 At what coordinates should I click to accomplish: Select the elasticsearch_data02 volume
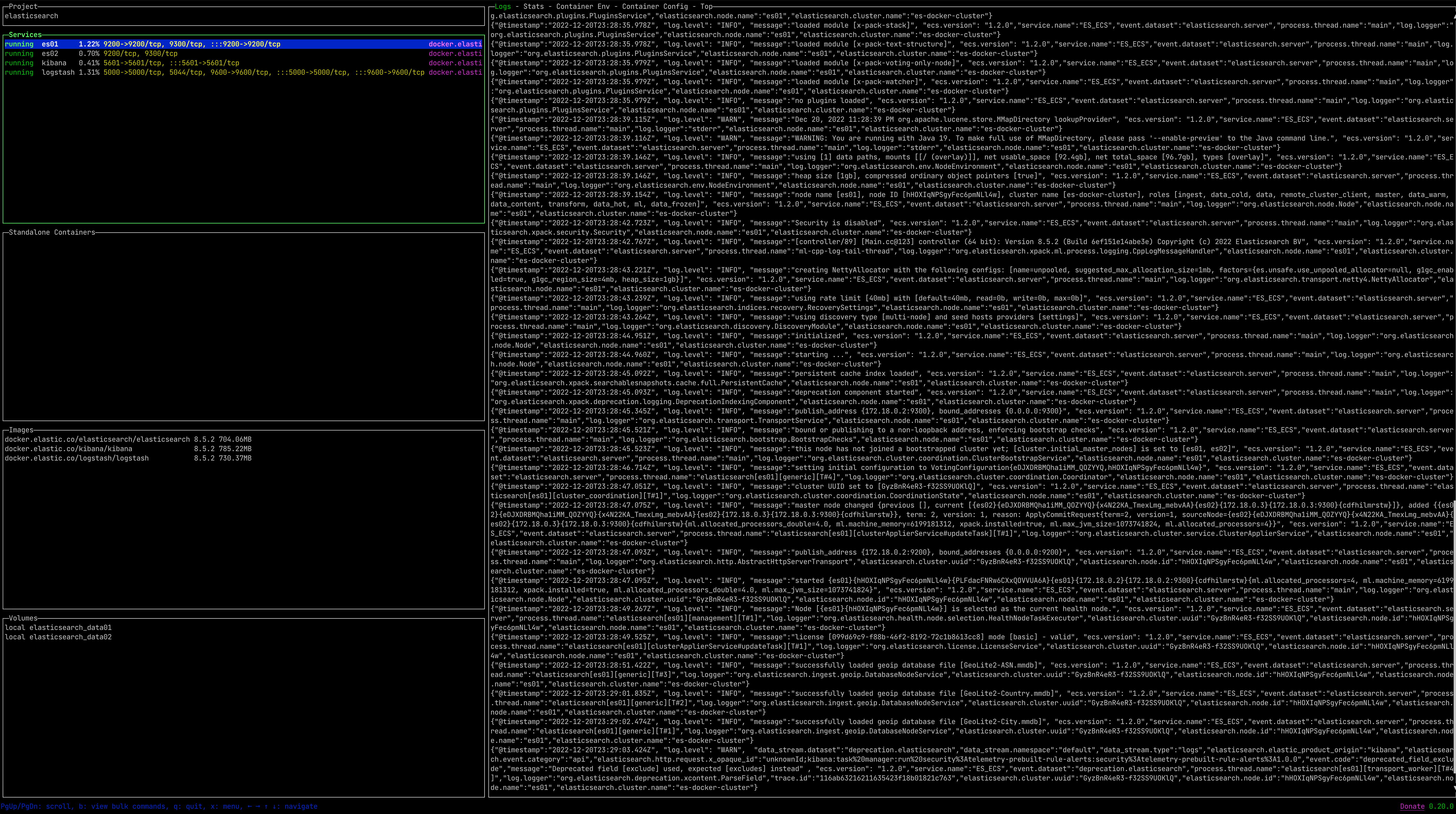point(58,637)
